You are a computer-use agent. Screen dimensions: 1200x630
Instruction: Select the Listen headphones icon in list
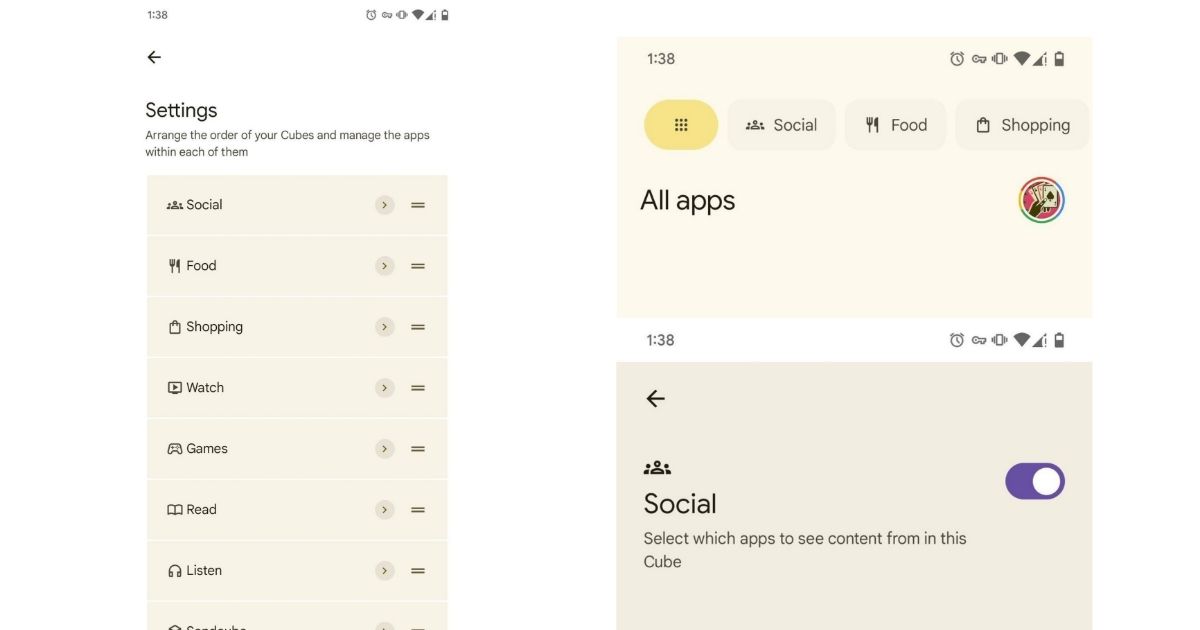coord(175,571)
